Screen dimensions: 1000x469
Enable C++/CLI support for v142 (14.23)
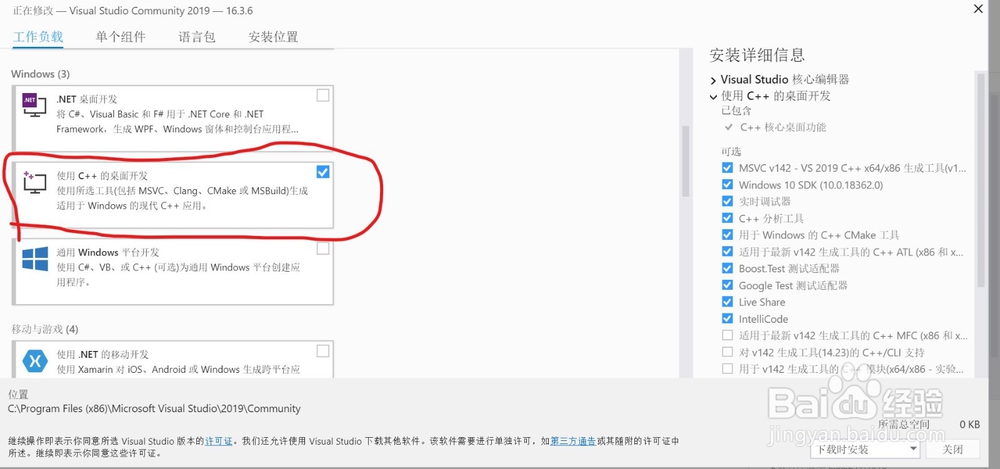coord(727,352)
